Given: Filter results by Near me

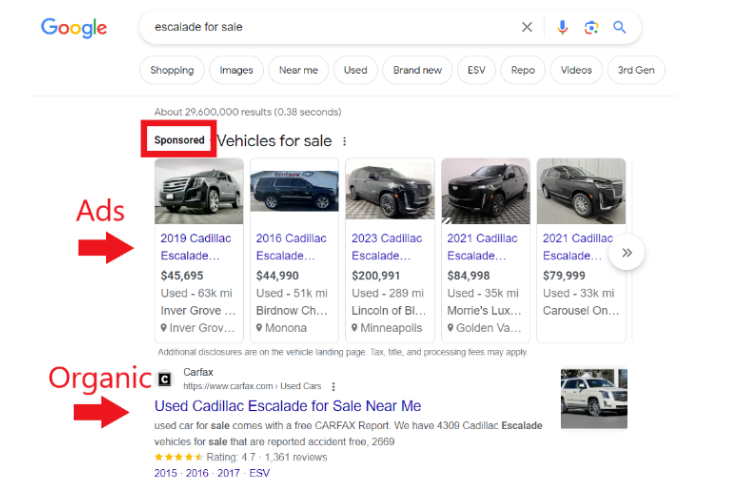Looking at the screenshot, I should pyautogui.click(x=298, y=70).
